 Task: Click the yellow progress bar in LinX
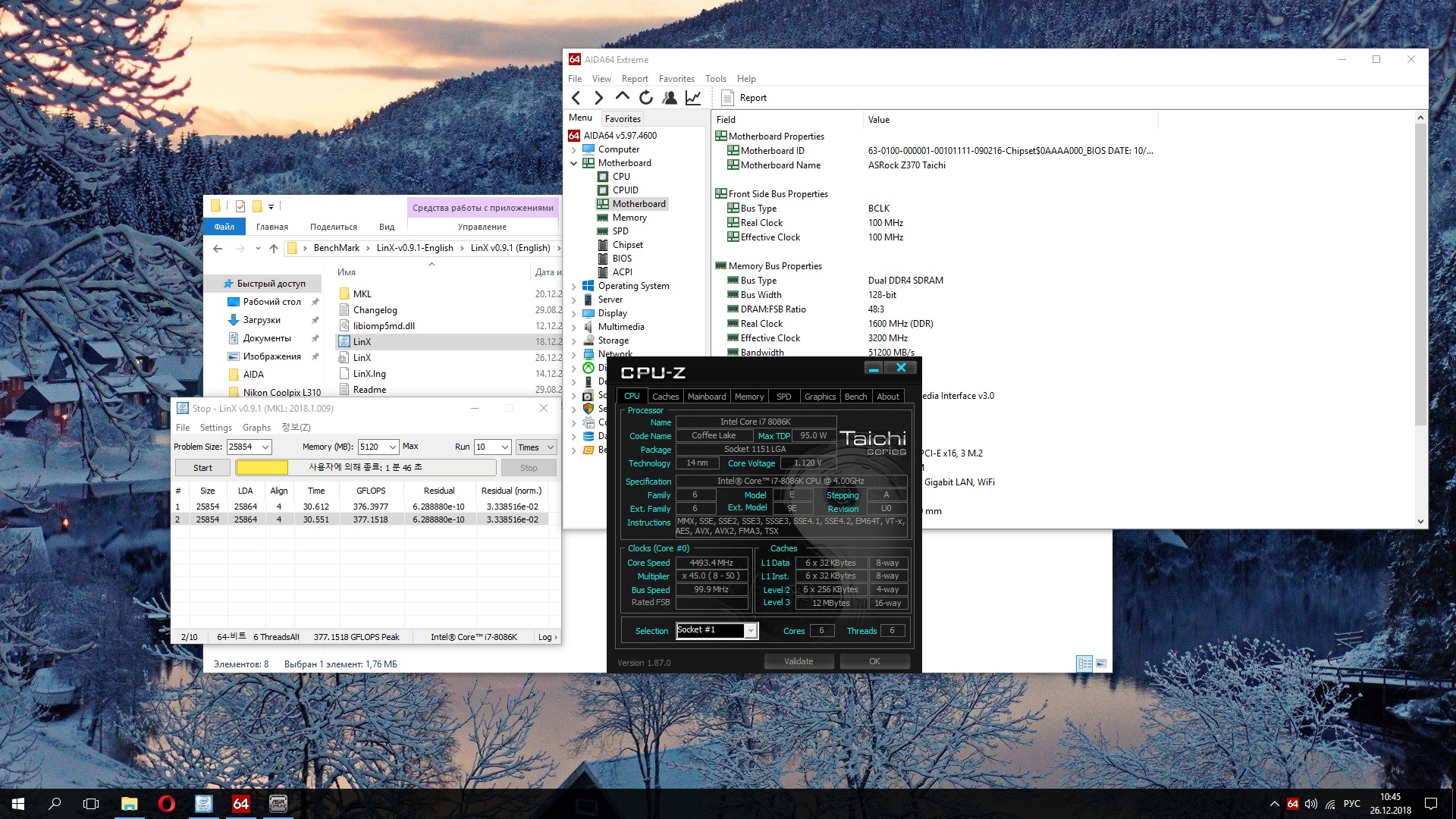pos(262,468)
